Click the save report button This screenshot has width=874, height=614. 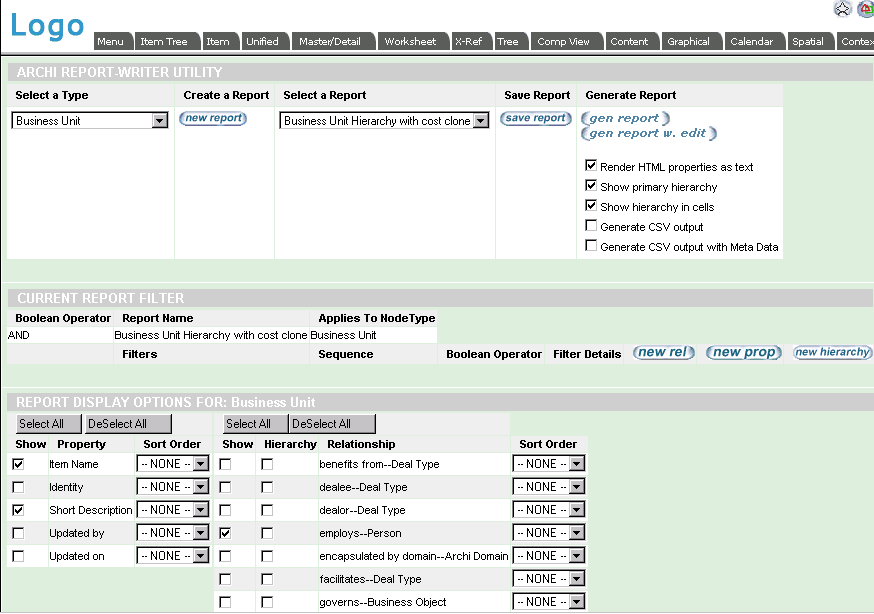tap(534, 118)
